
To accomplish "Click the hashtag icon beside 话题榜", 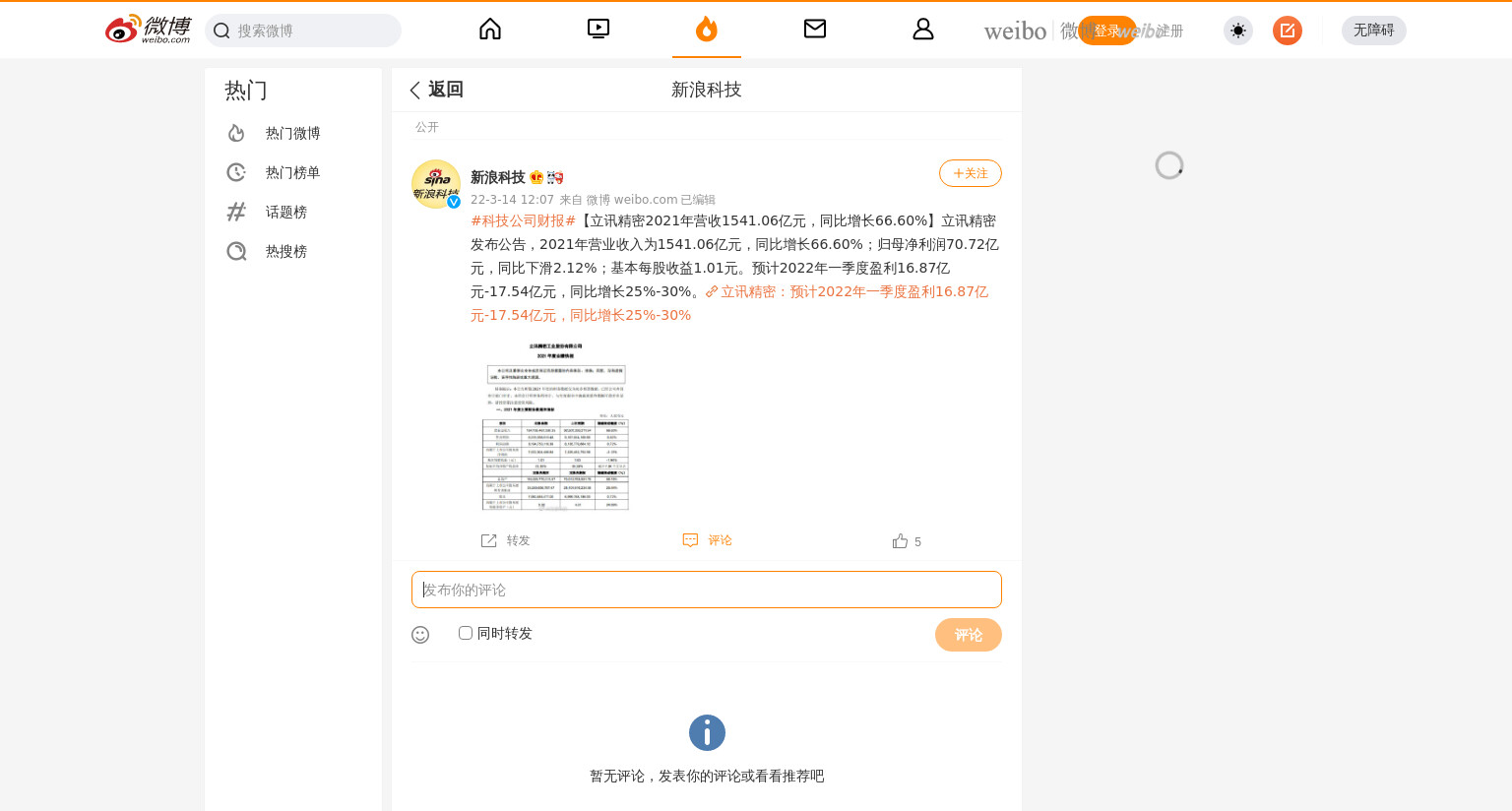I will click(236, 212).
